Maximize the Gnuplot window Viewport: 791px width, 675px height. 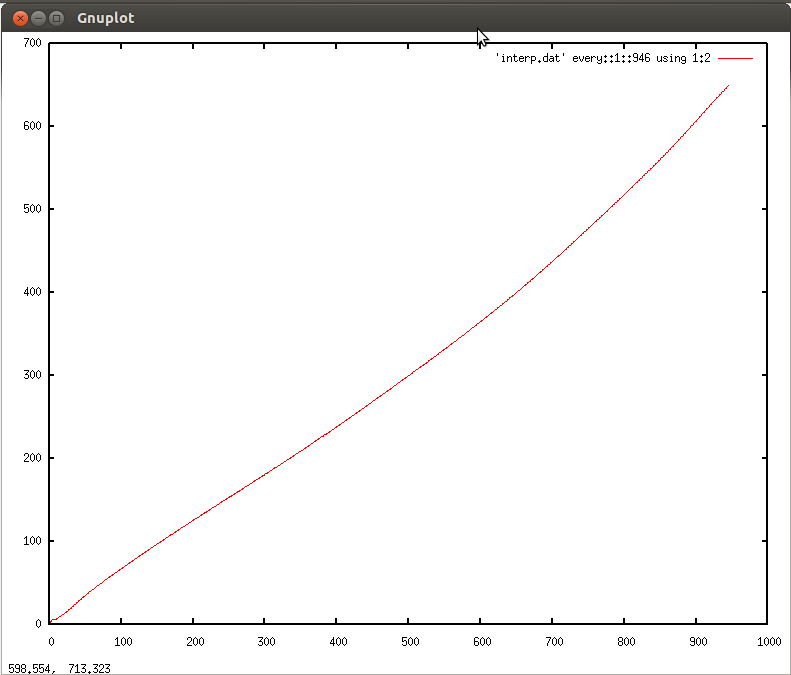[x=56, y=19]
